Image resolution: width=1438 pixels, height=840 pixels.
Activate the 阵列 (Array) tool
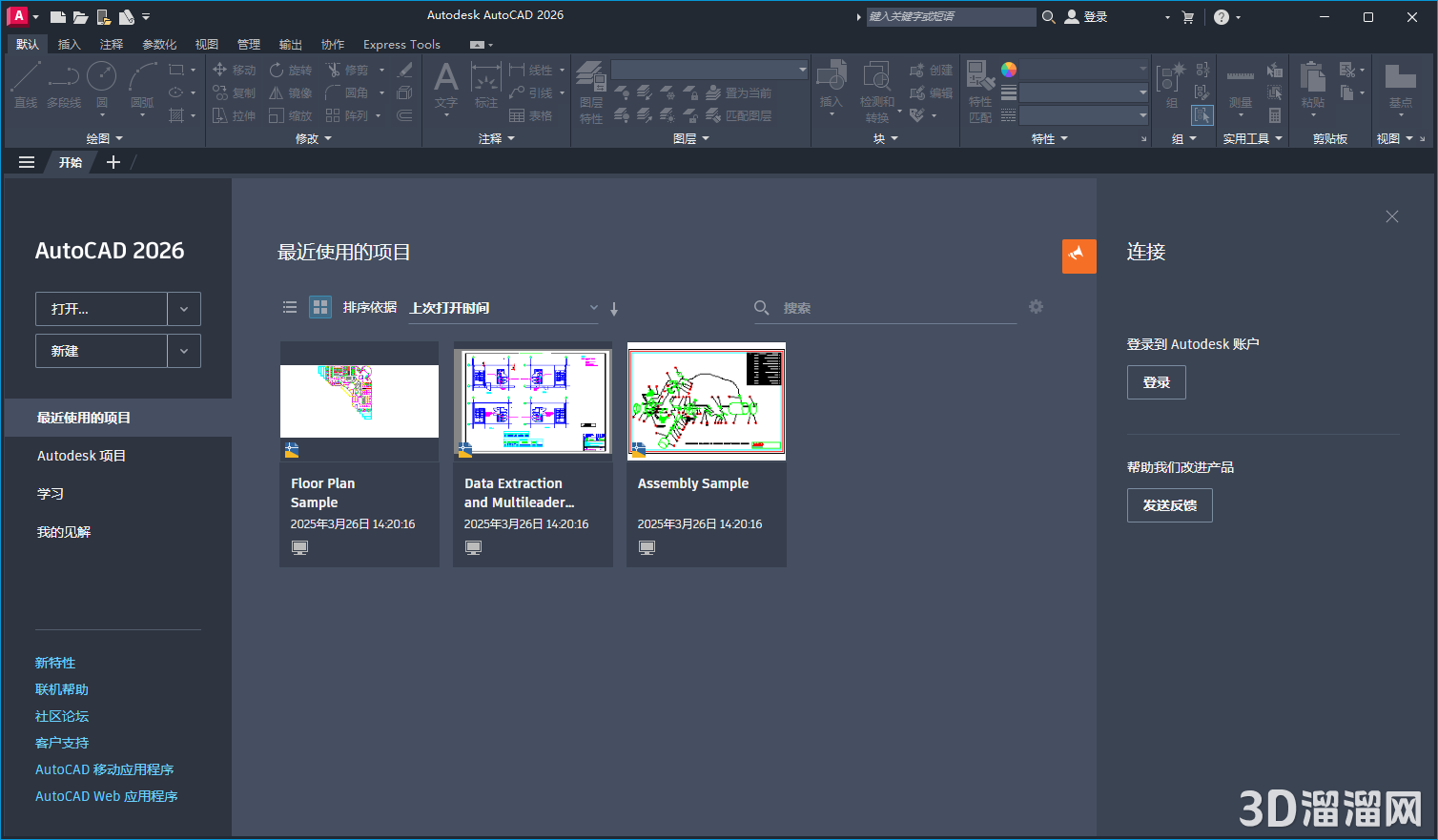pos(347,115)
